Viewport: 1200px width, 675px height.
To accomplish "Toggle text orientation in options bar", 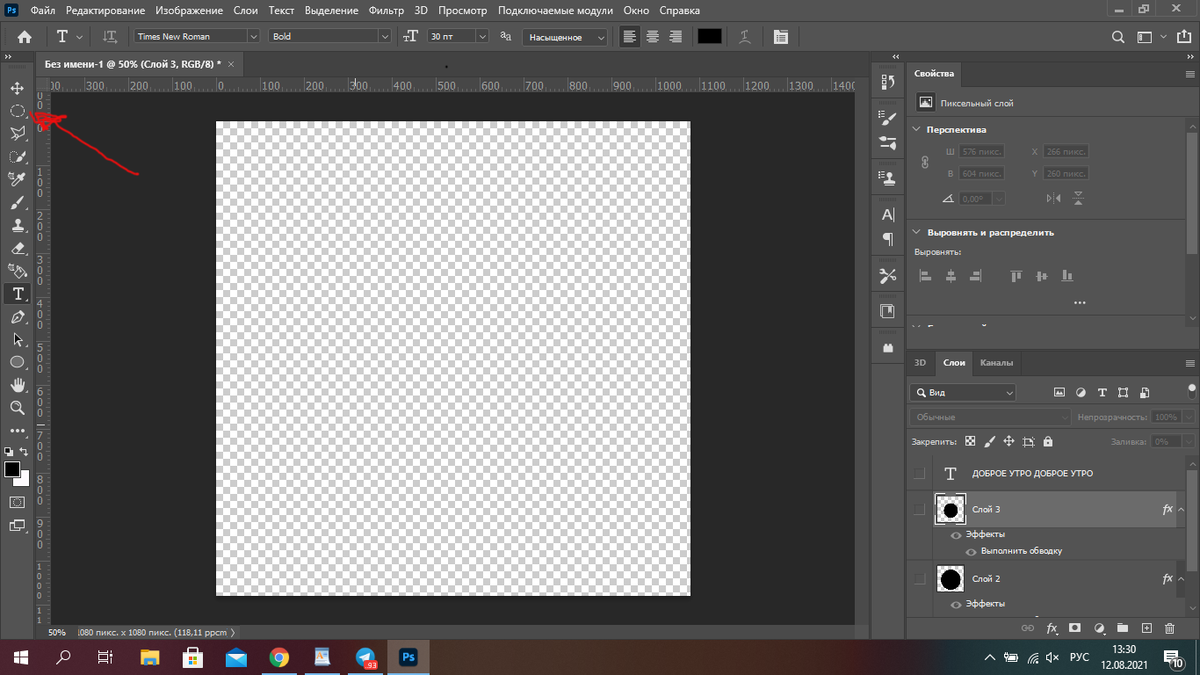I will [110, 36].
